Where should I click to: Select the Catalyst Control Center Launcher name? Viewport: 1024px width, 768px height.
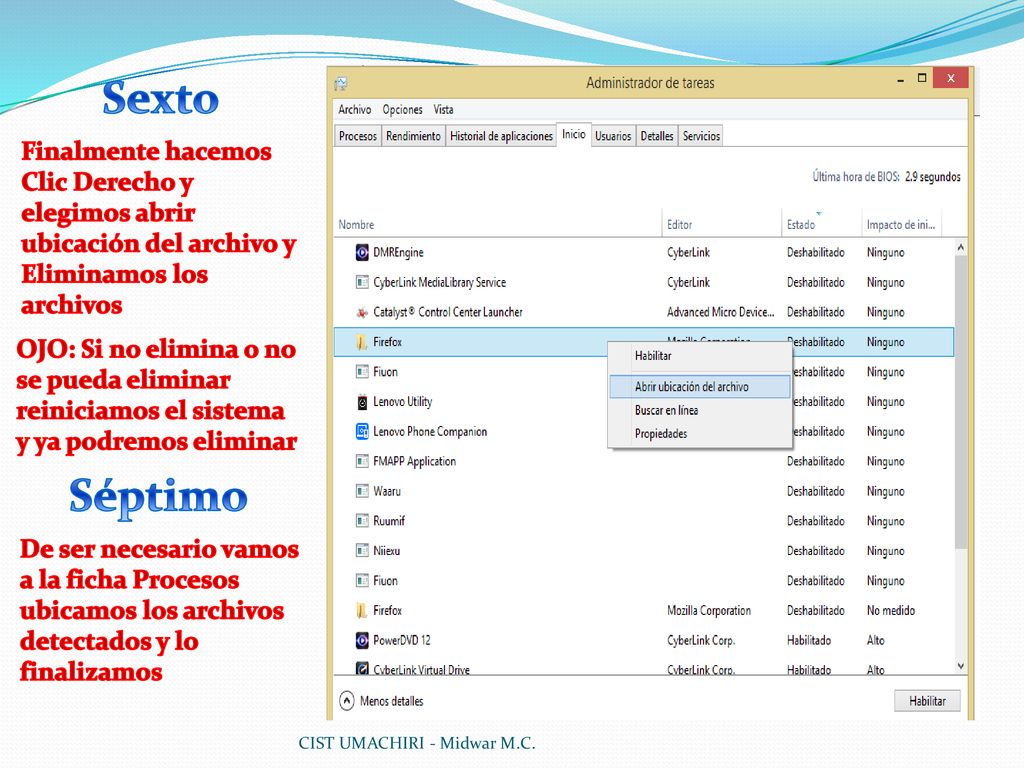(x=447, y=312)
